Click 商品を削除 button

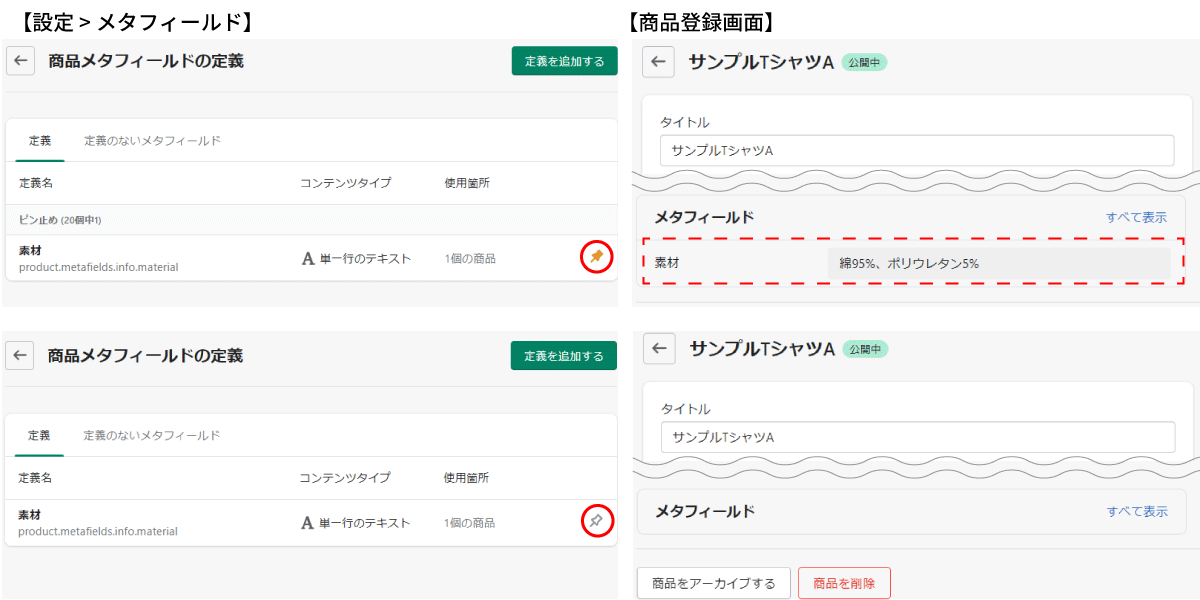(844, 583)
